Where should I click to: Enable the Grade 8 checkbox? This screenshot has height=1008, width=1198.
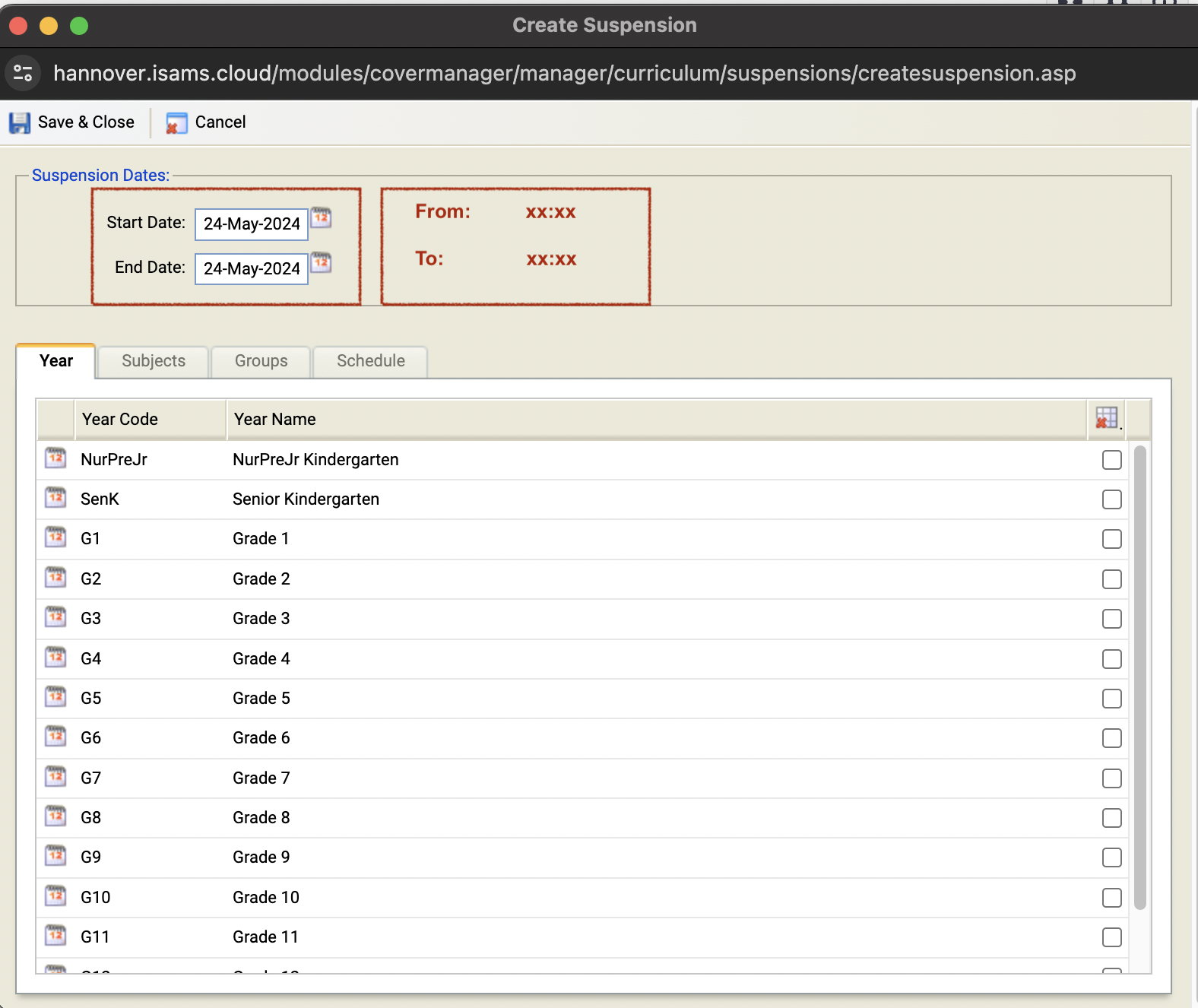pyautogui.click(x=1111, y=818)
